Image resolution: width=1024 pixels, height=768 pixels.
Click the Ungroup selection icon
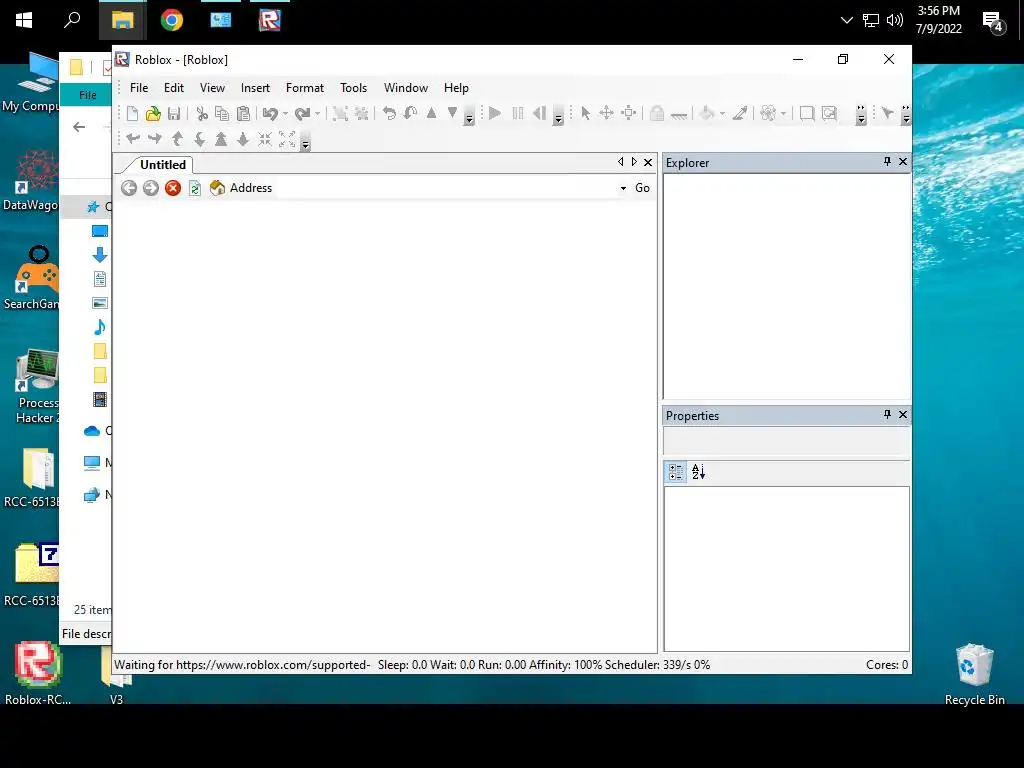pyautogui.click(x=361, y=114)
